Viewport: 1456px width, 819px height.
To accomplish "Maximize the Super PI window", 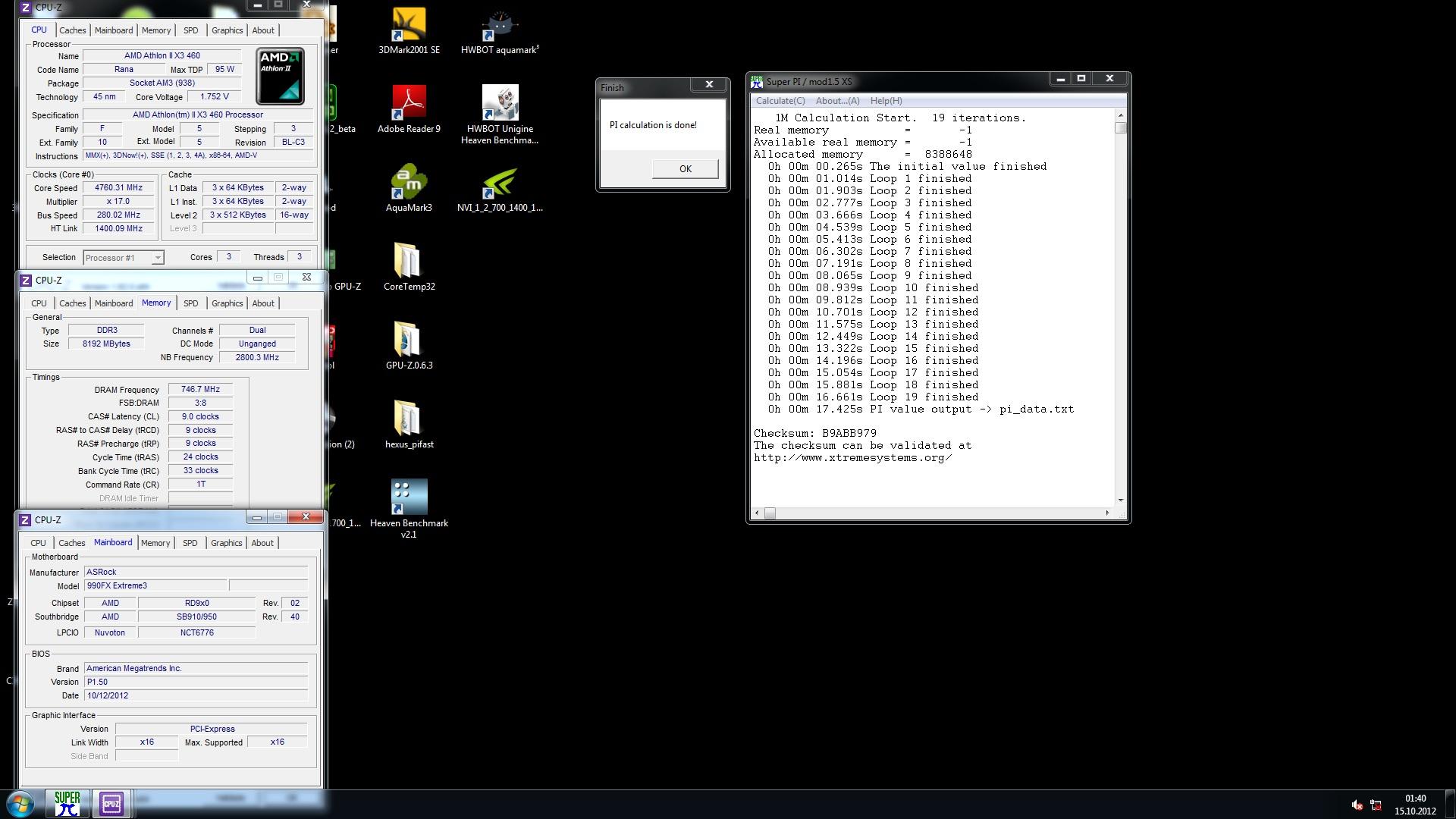I will pos(1081,79).
